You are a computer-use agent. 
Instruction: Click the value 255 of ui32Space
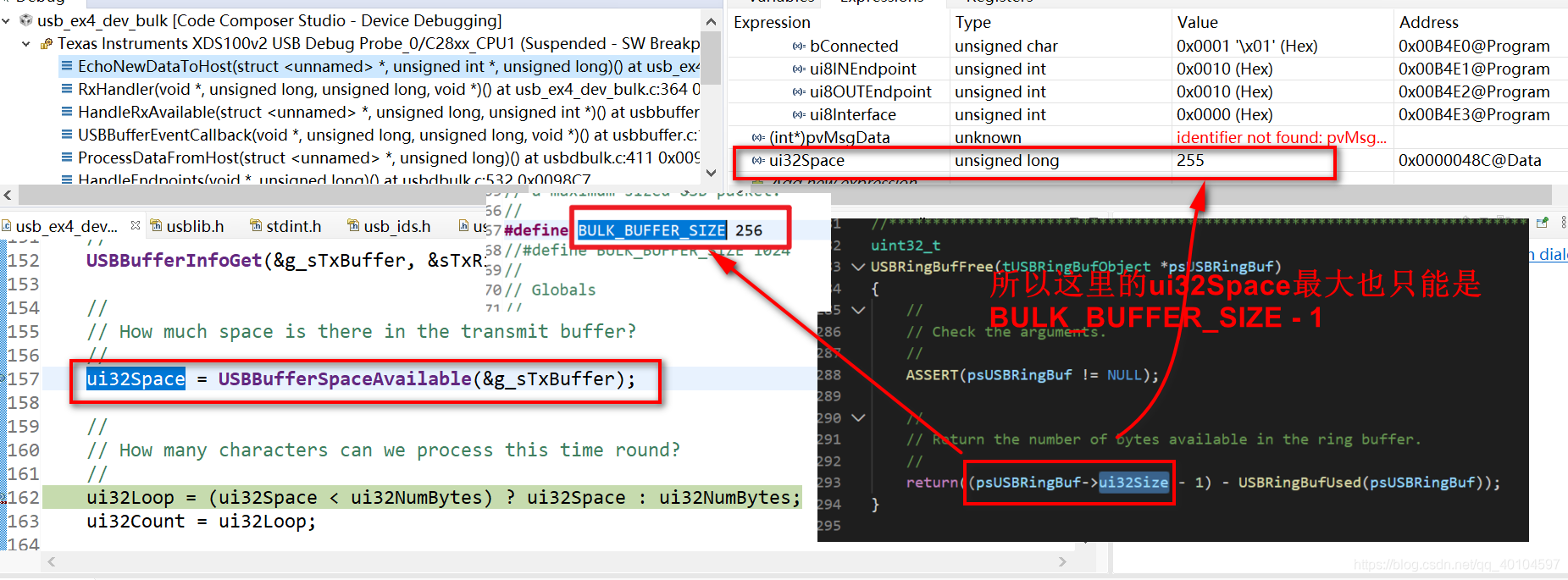click(1190, 160)
